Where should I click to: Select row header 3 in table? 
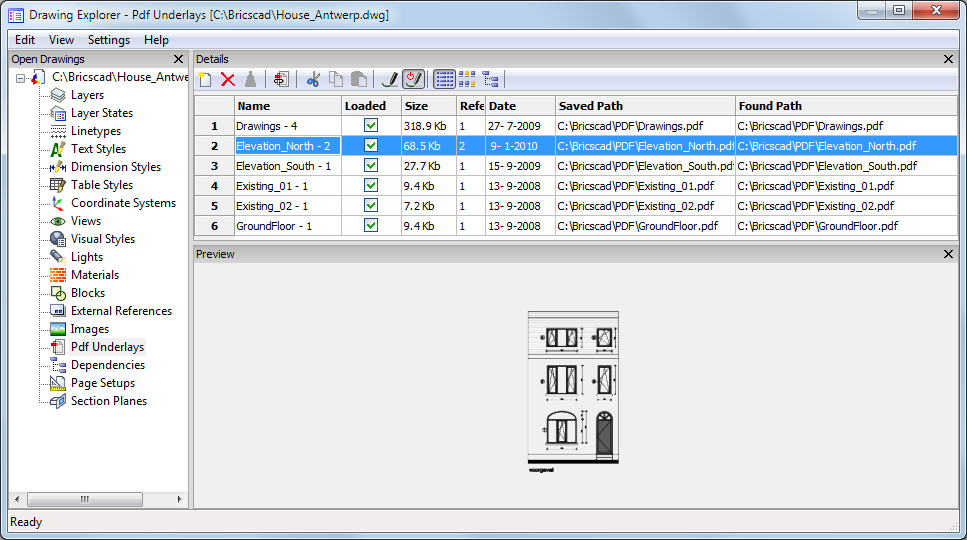[x=215, y=166]
